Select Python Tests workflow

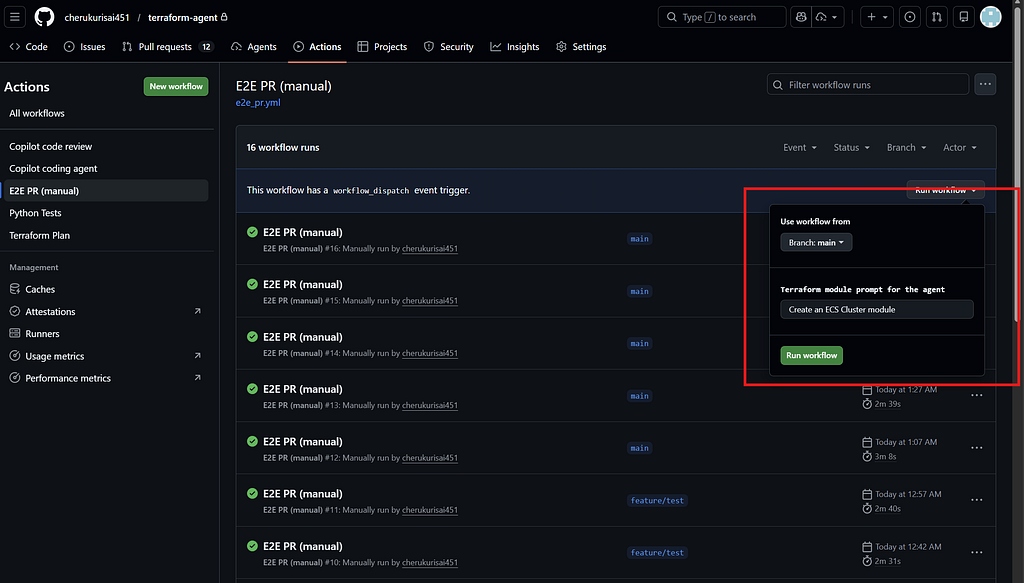coord(105,213)
